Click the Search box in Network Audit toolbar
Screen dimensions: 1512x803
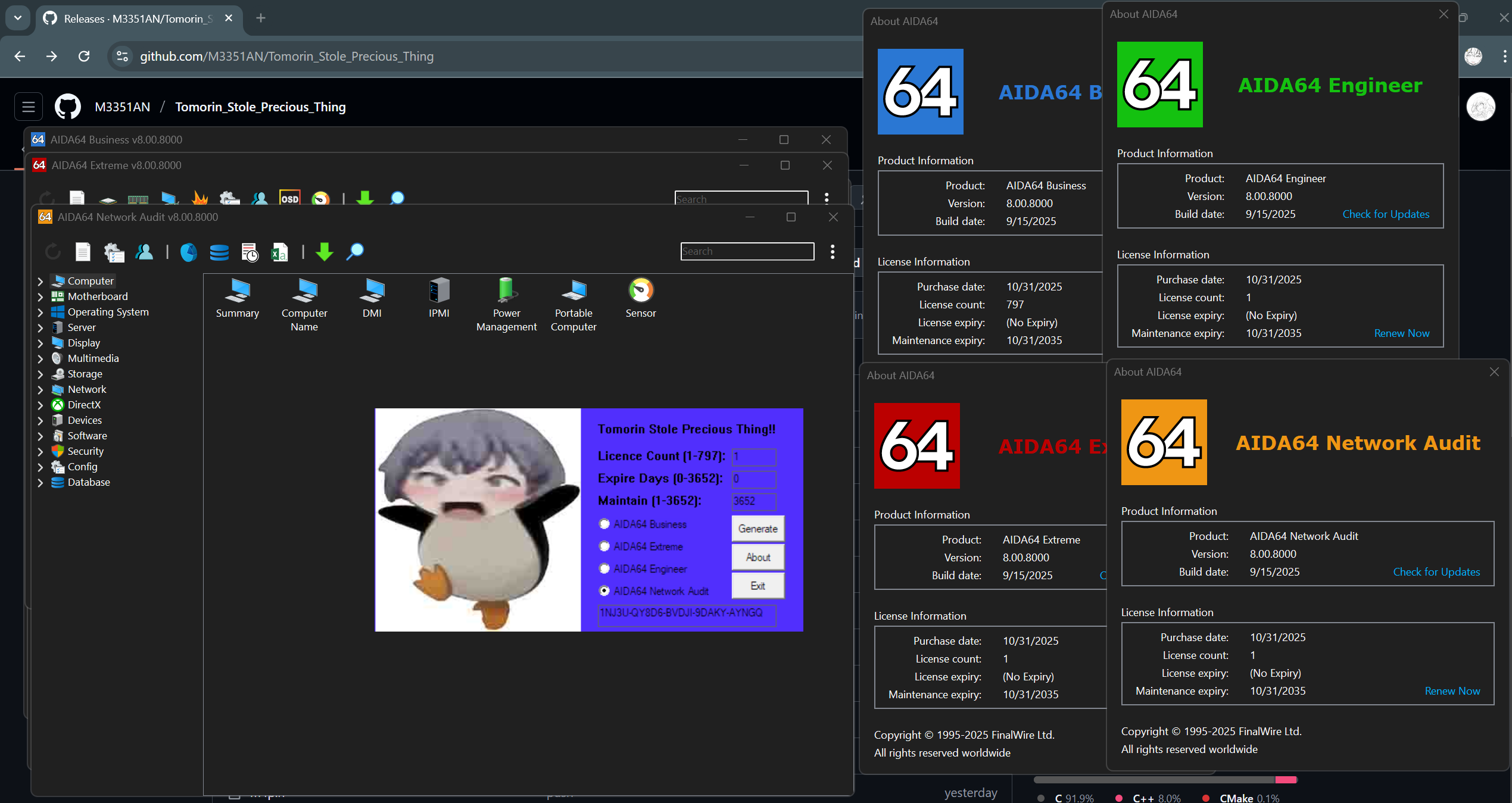pyautogui.click(x=747, y=251)
